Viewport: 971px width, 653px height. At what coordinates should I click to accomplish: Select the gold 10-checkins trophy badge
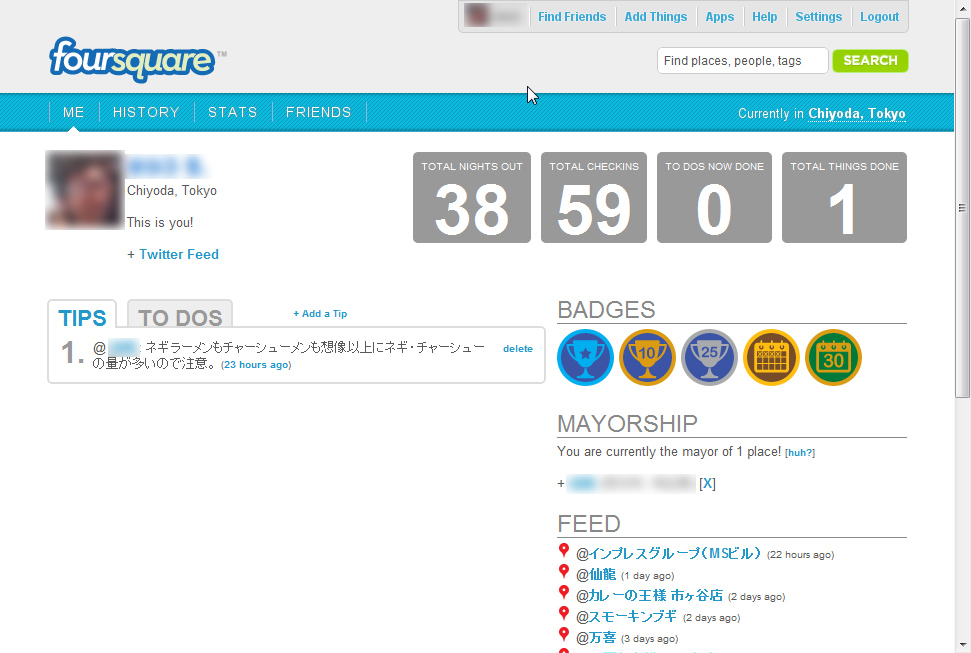[x=647, y=357]
